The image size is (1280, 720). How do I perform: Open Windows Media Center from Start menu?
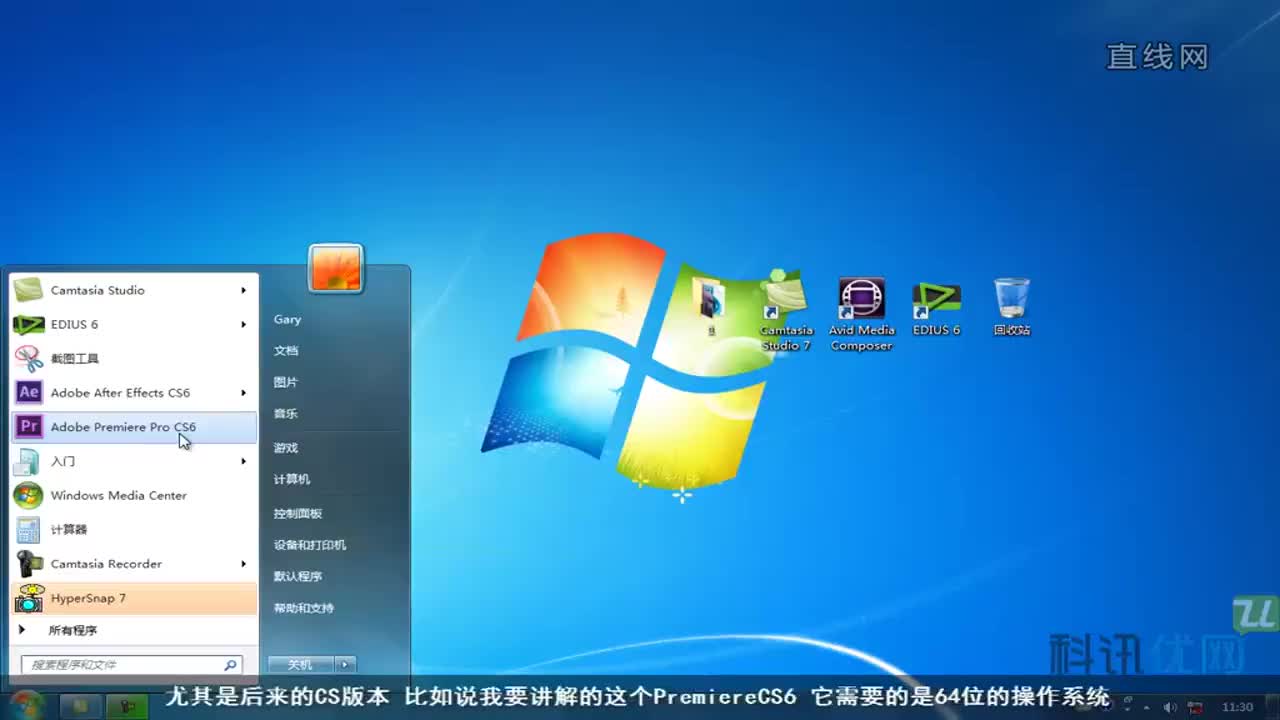pyautogui.click(x=118, y=495)
